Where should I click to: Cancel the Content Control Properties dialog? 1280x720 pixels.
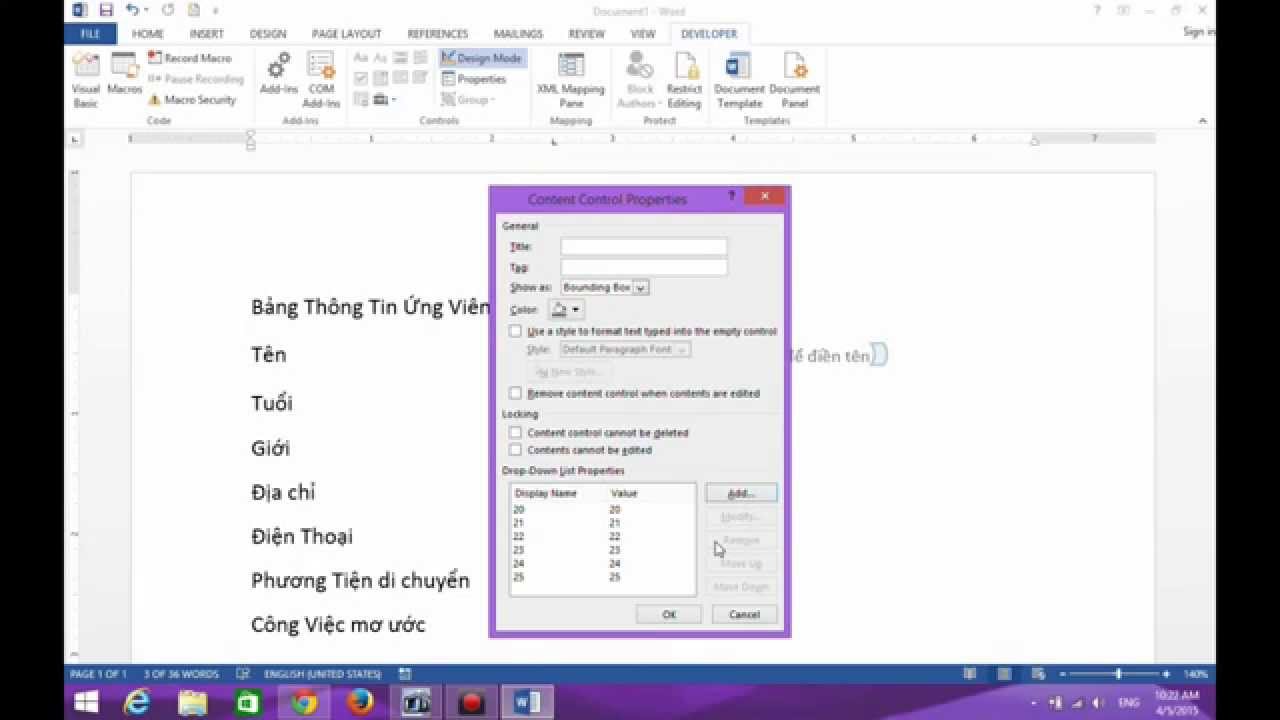coord(744,614)
